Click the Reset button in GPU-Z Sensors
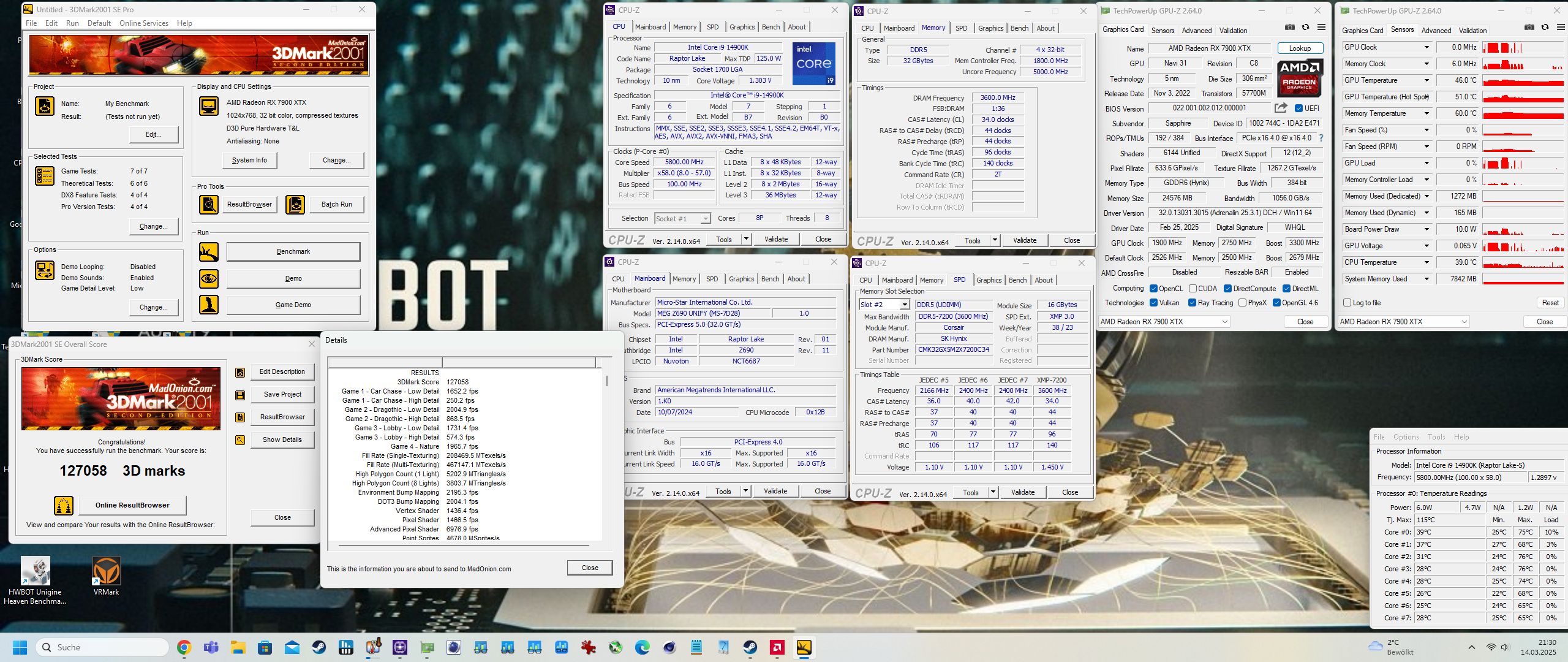The width and height of the screenshot is (1568, 662). pos(1550,303)
